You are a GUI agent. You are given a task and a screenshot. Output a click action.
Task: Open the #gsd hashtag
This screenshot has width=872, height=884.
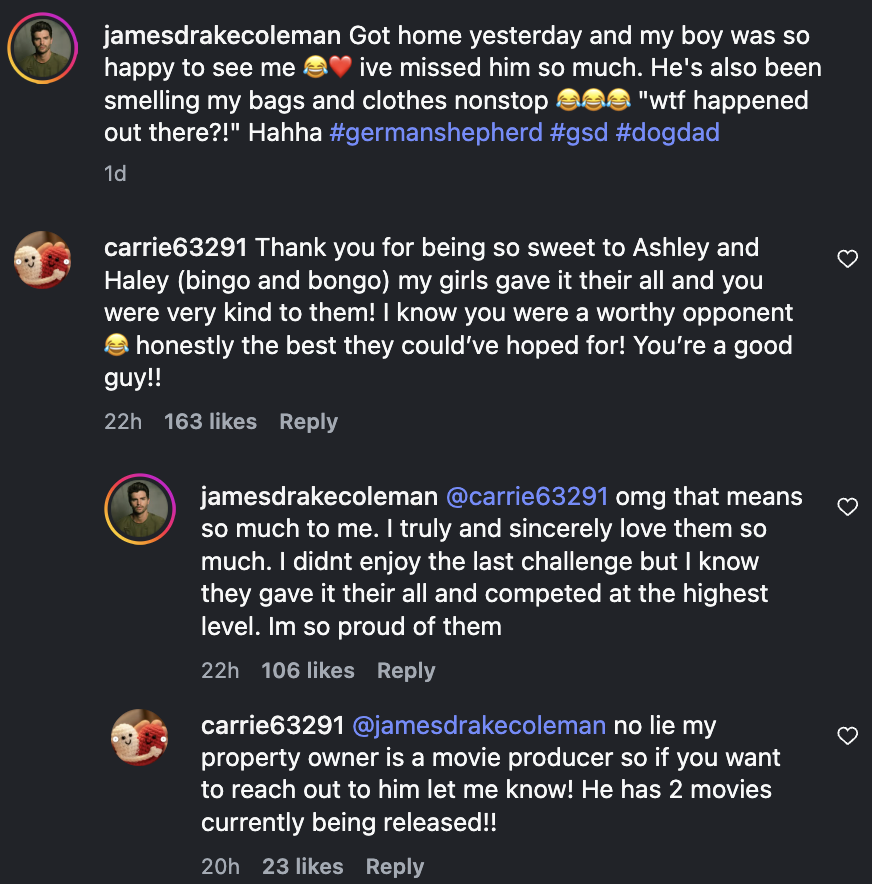tap(579, 133)
